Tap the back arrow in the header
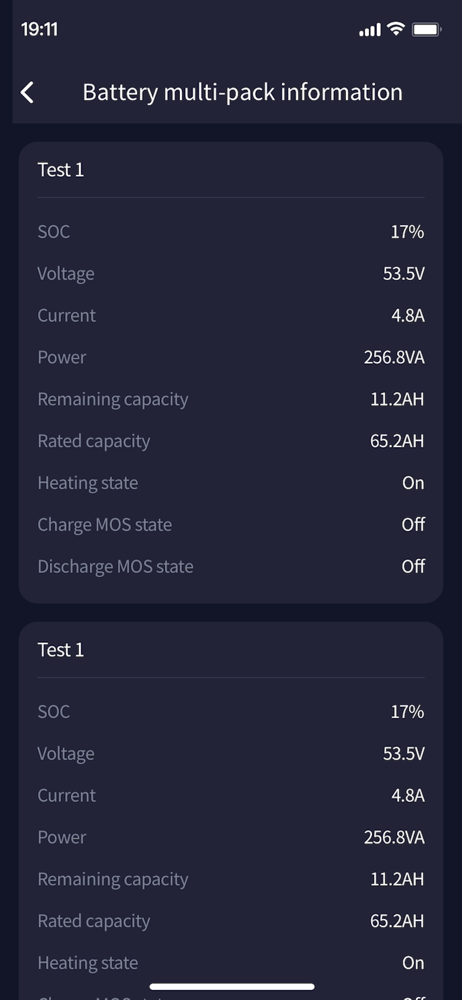The height and width of the screenshot is (1000, 462). coord(27,92)
